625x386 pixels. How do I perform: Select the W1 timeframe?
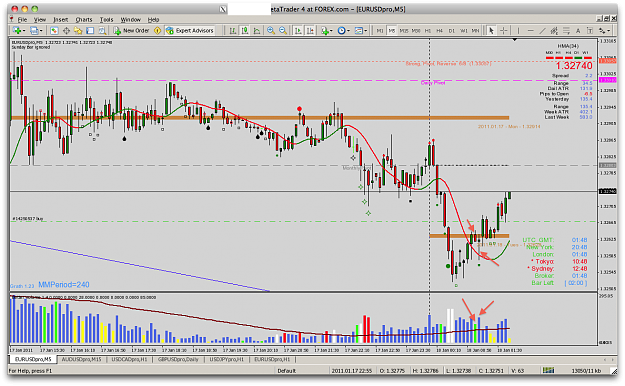pos(464,31)
